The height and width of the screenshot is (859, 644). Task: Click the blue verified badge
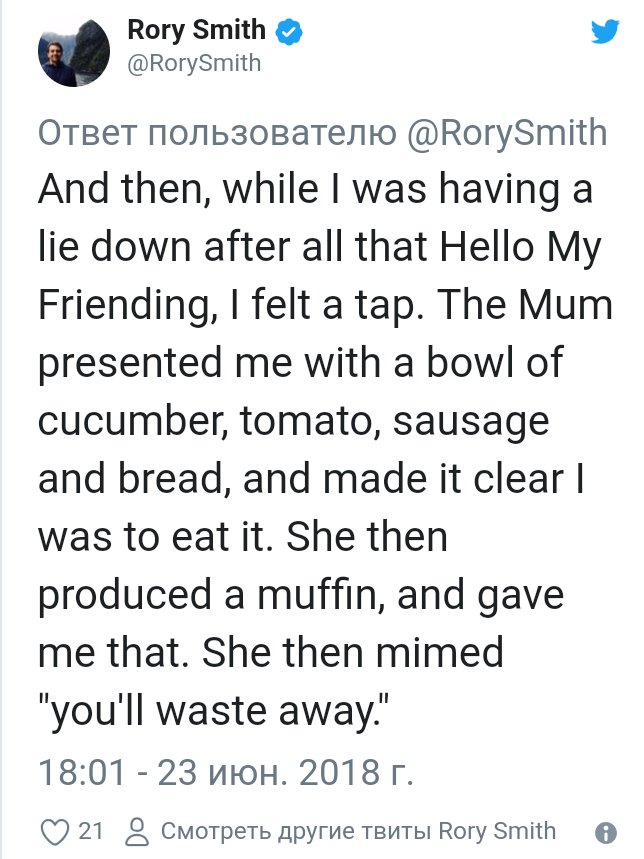click(x=289, y=32)
